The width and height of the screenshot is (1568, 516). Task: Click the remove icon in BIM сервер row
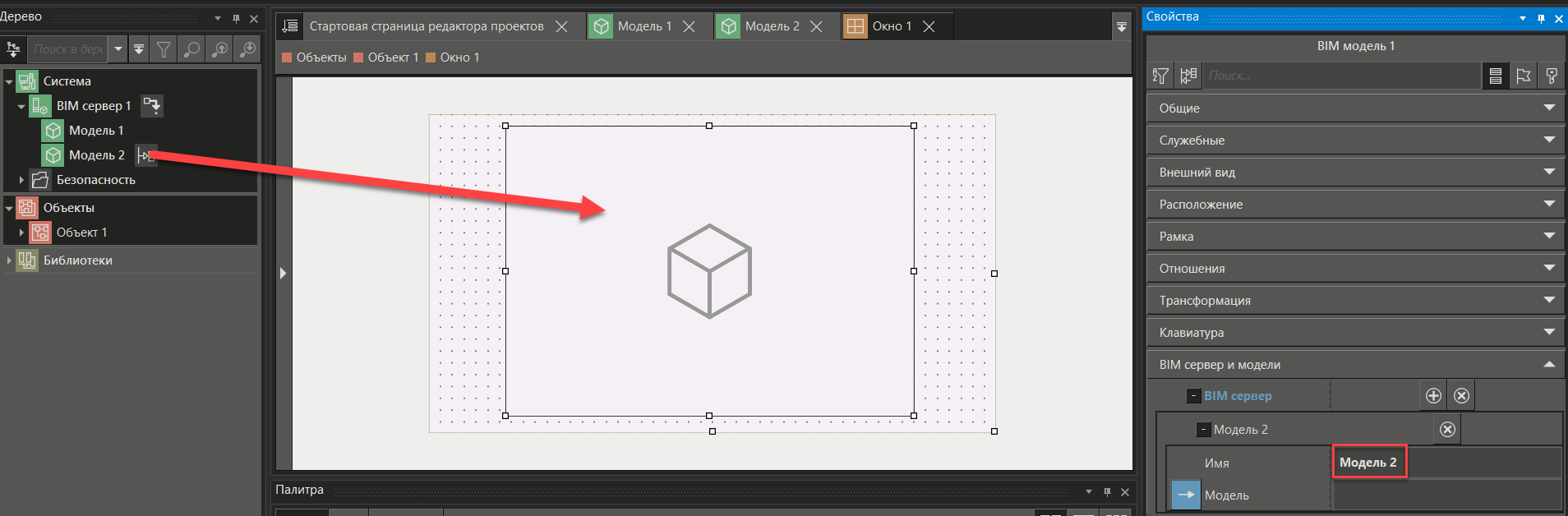[1461, 396]
